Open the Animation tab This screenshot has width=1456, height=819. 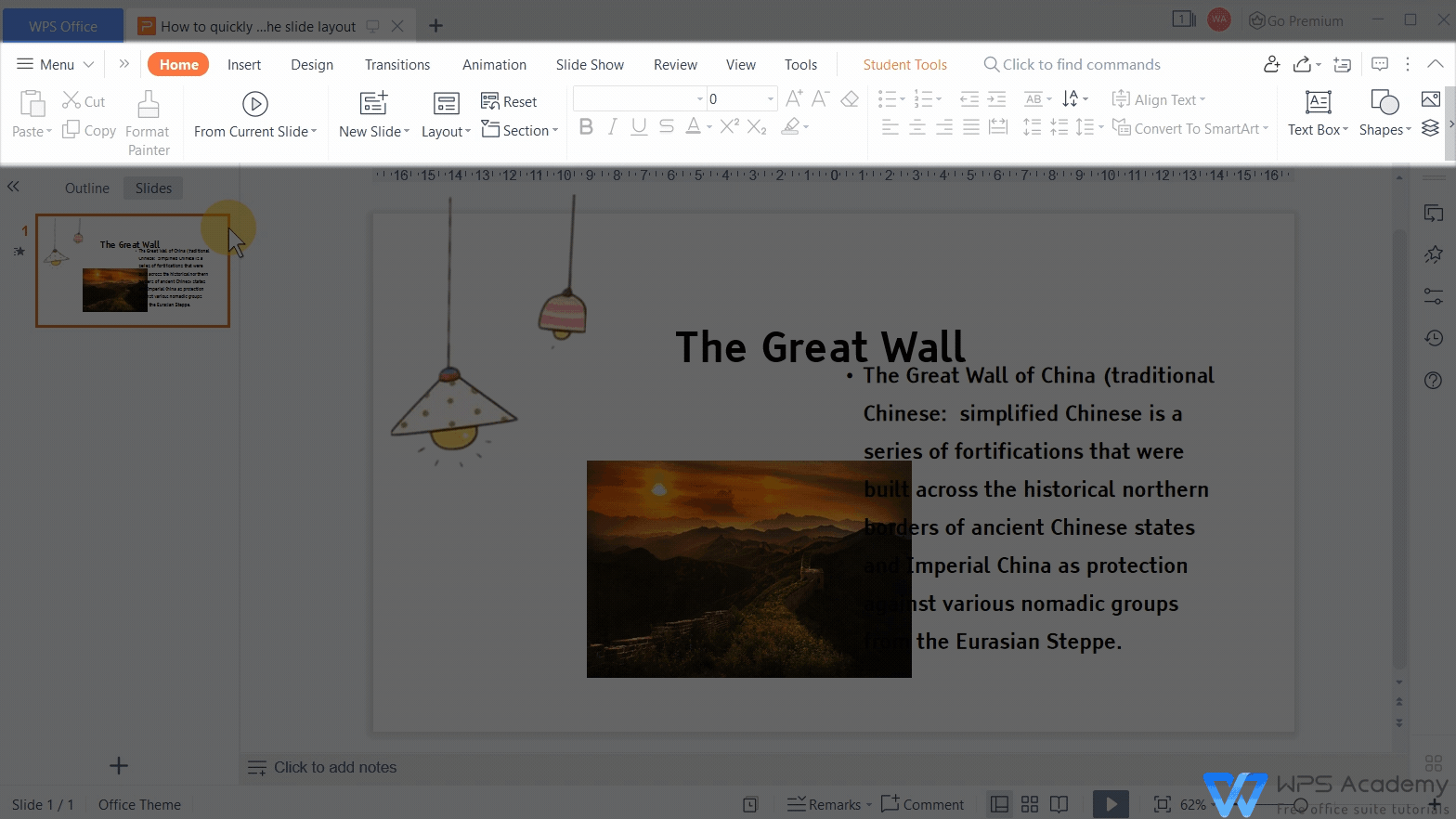pos(494,64)
